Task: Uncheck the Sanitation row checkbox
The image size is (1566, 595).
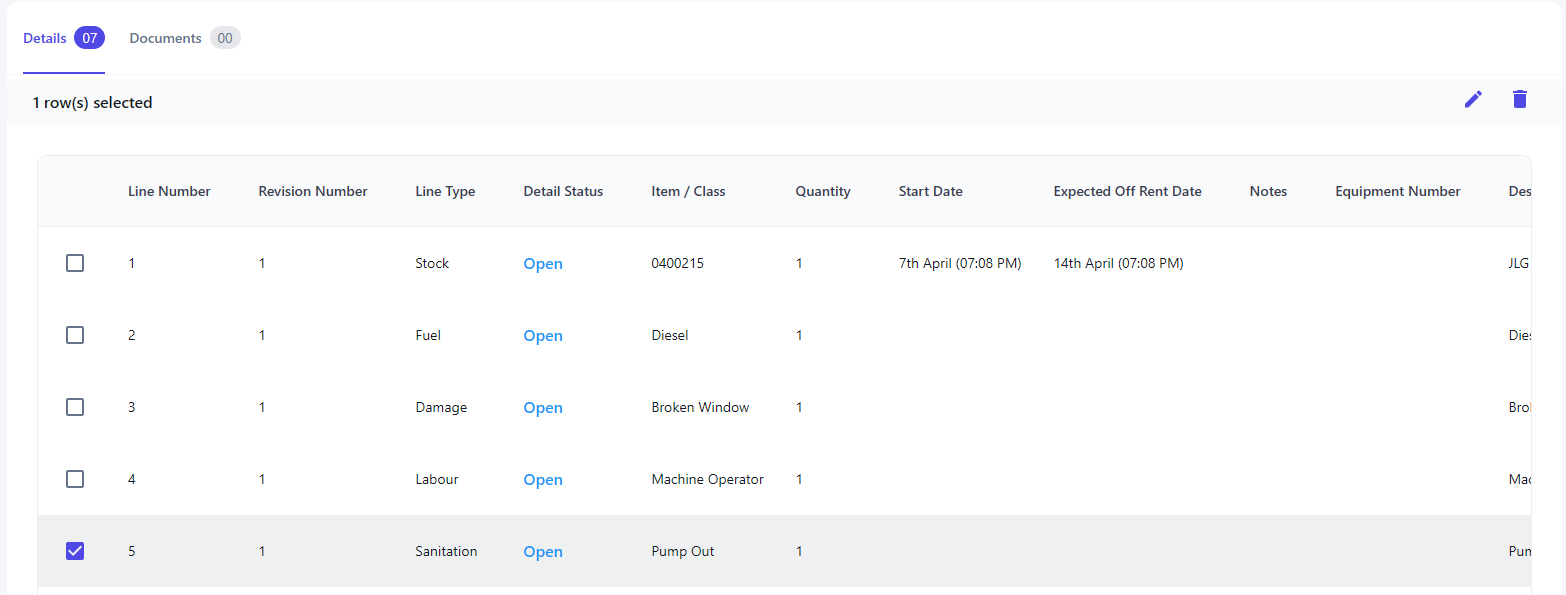Action: click(x=75, y=551)
